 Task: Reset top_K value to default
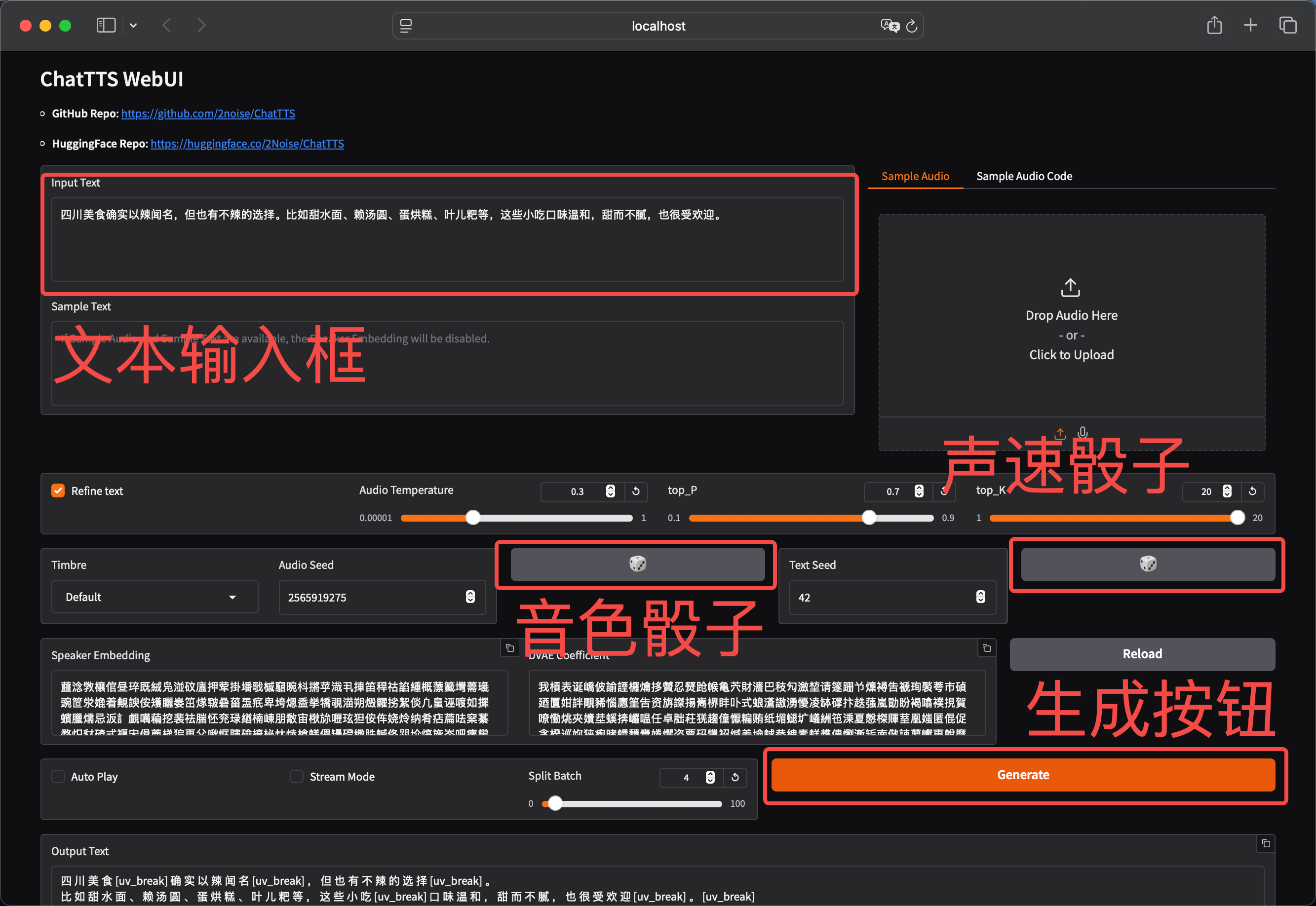point(1252,491)
